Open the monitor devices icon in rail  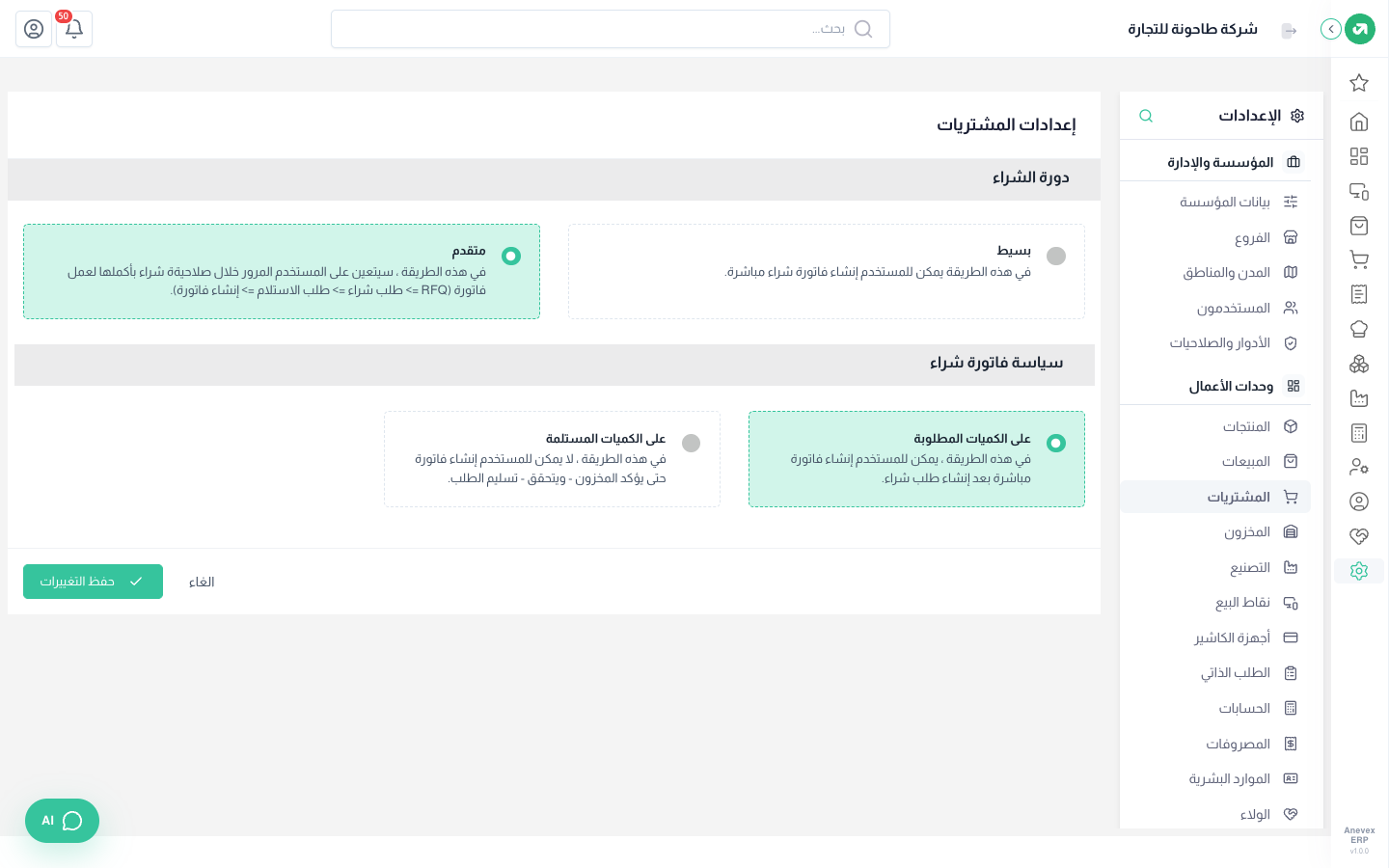point(1359,191)
